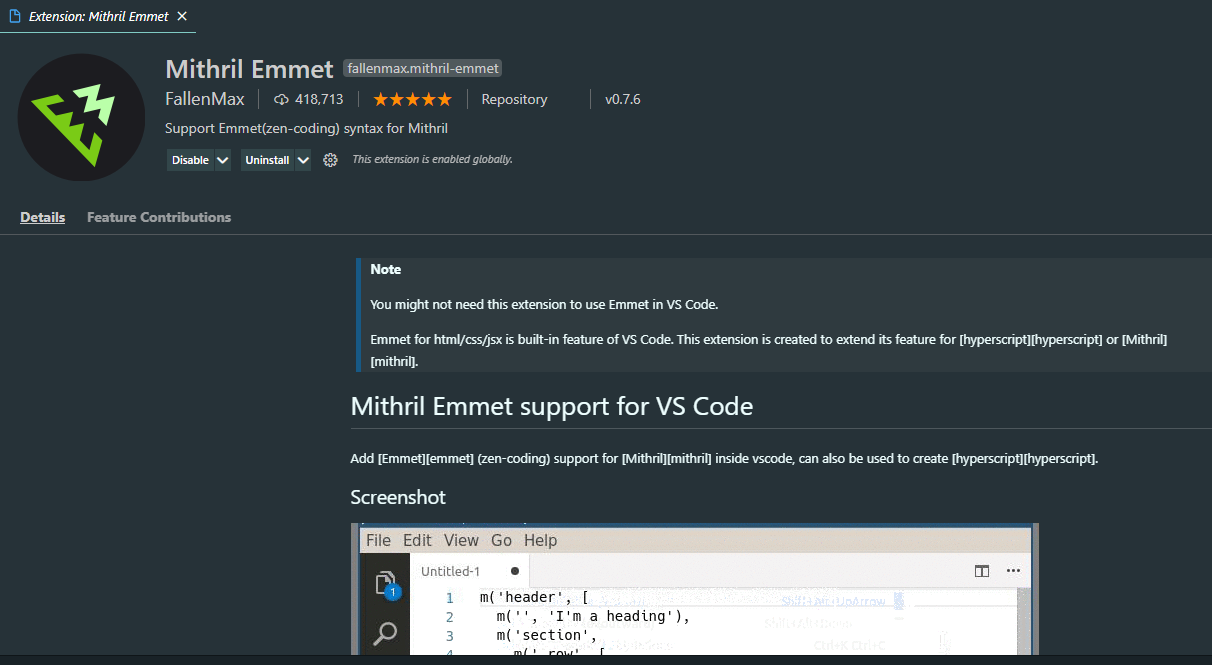Open the FallenMax publisher link
1212x665 pixels.
[205, 99]
